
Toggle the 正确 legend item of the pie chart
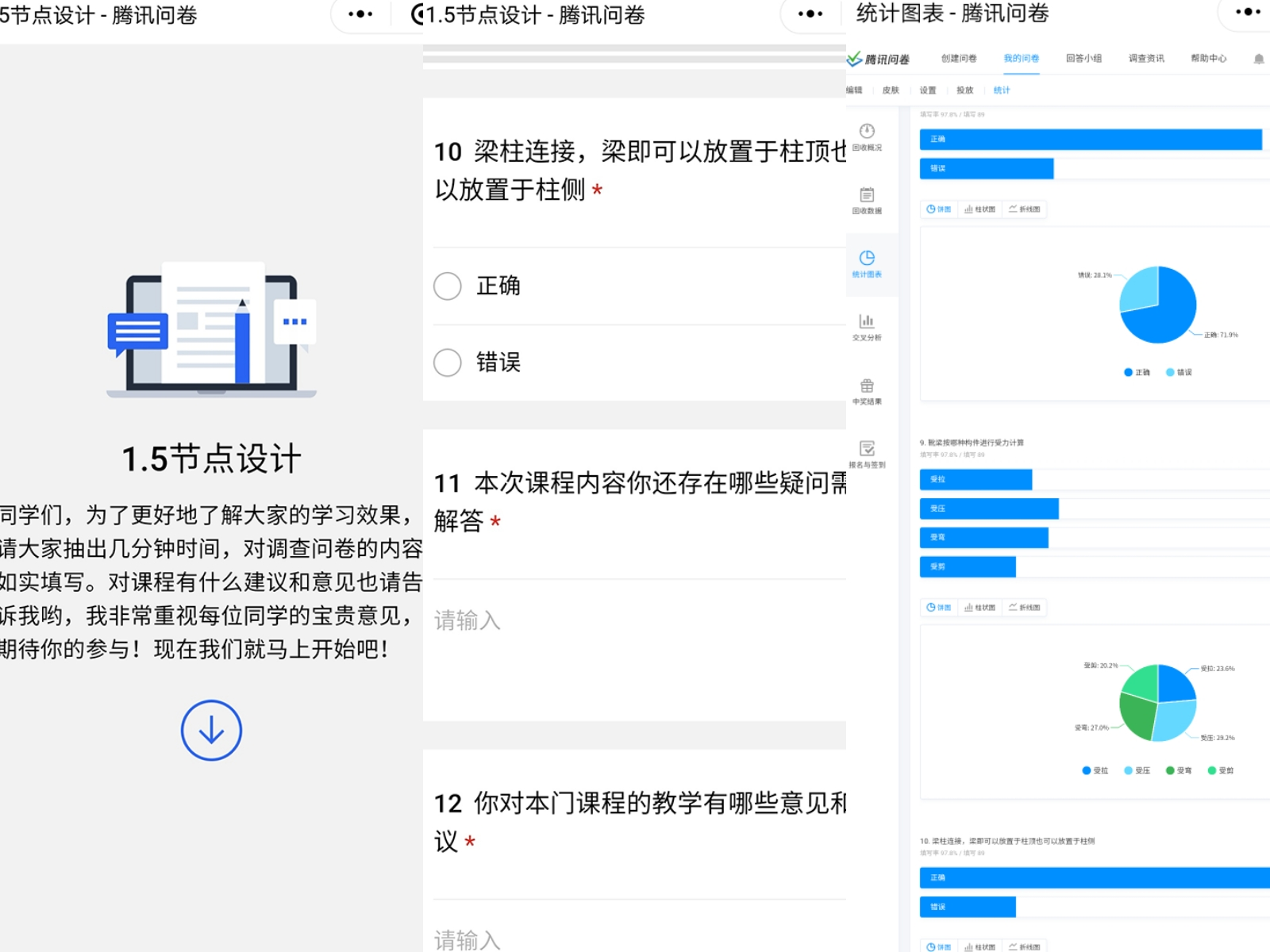[1137, 372]
